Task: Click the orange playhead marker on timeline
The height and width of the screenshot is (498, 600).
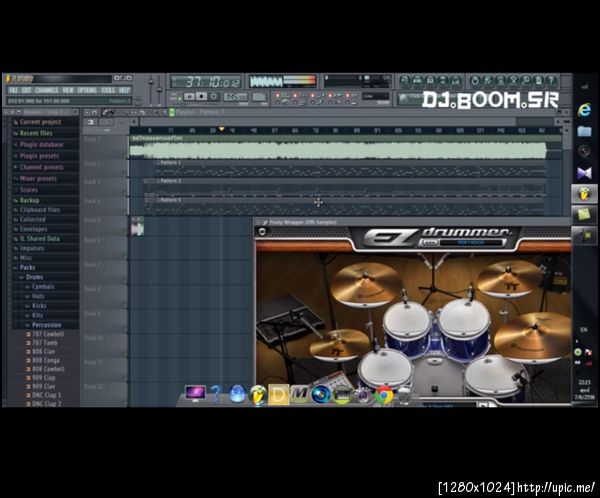Action: click(221, 129)
